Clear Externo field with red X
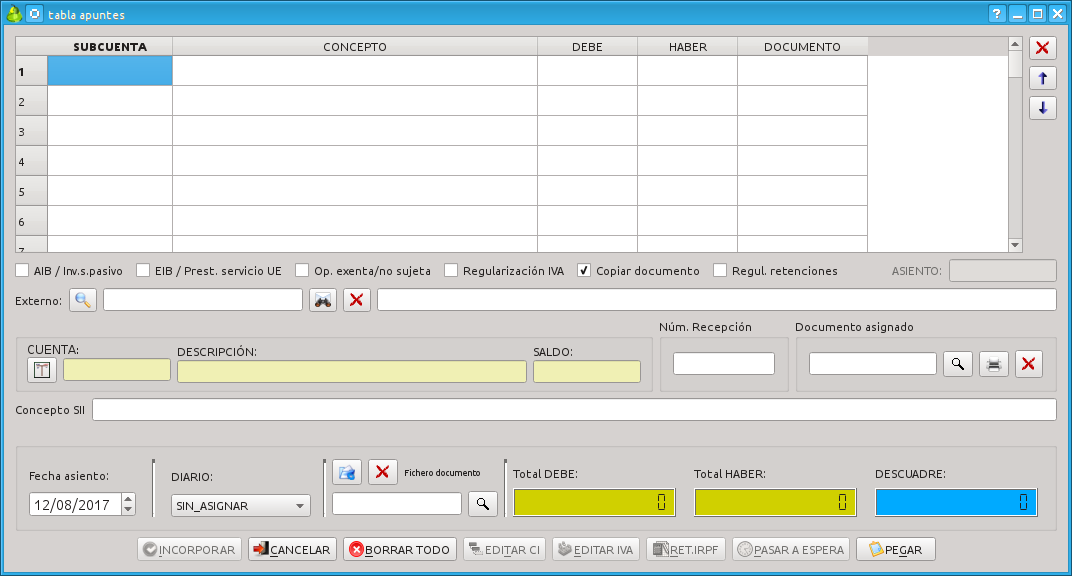1072x576 pixels. coord(356,299)
